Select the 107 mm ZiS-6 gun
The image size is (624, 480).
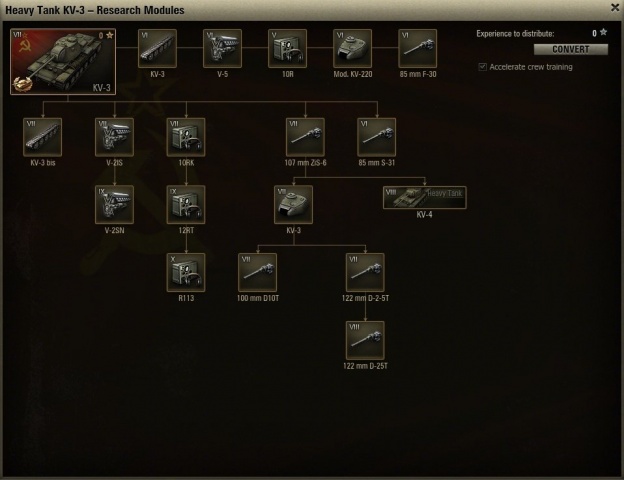(x=305, y=137)
